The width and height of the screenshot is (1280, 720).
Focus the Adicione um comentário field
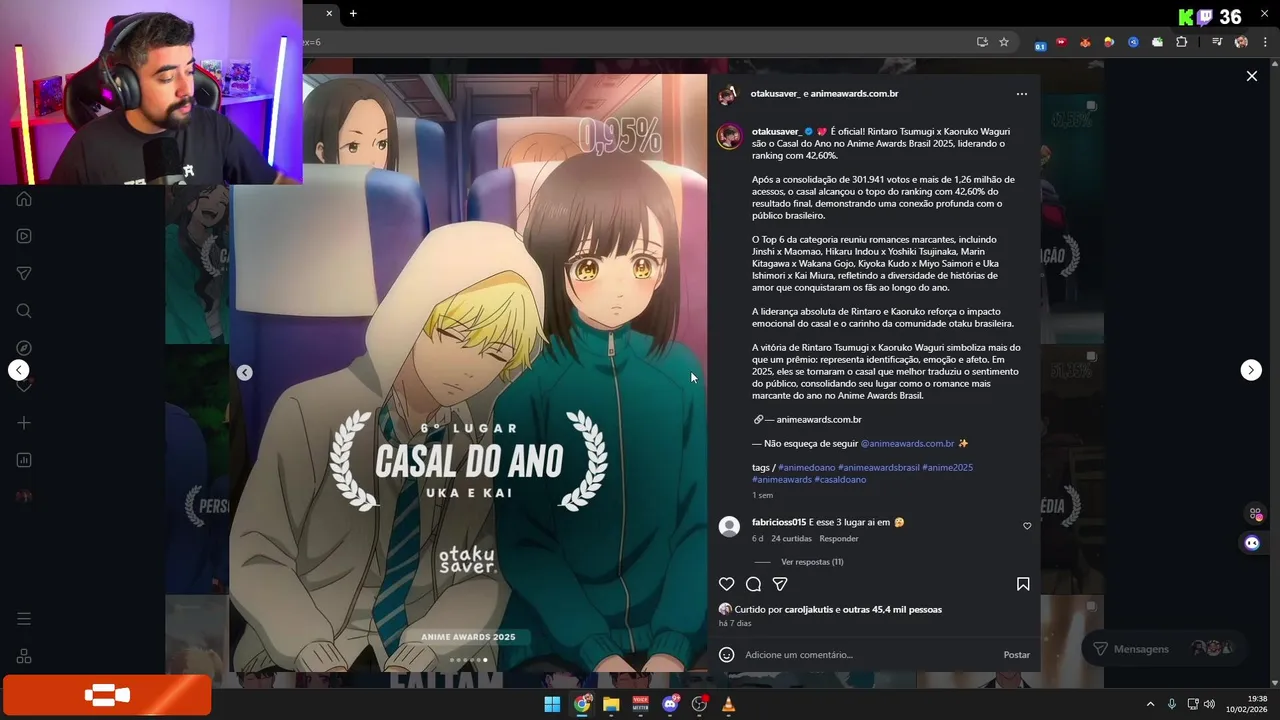click(x=868, y=655)
